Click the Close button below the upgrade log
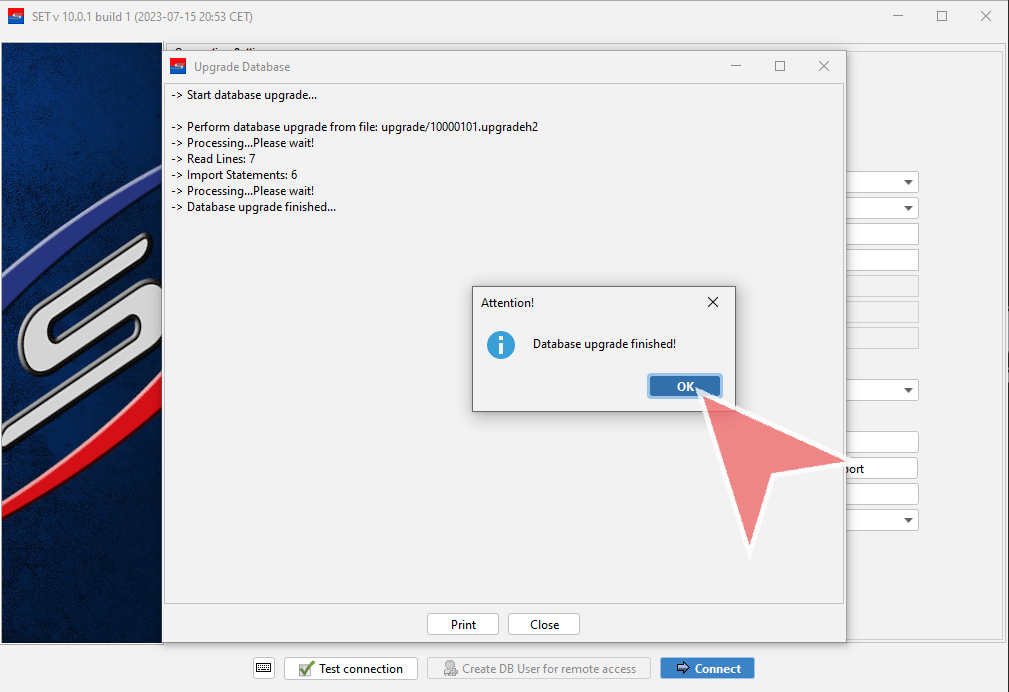The width and height of the screenshot is (1009, 692). coord(544,624)
